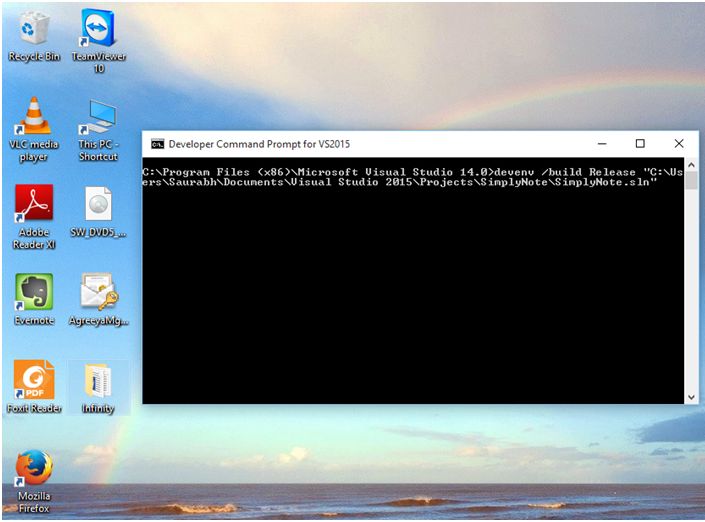Select the Foxit Reader shortcut
The image size is (705, 522).
pyautogui.click(x=34, y=387)
